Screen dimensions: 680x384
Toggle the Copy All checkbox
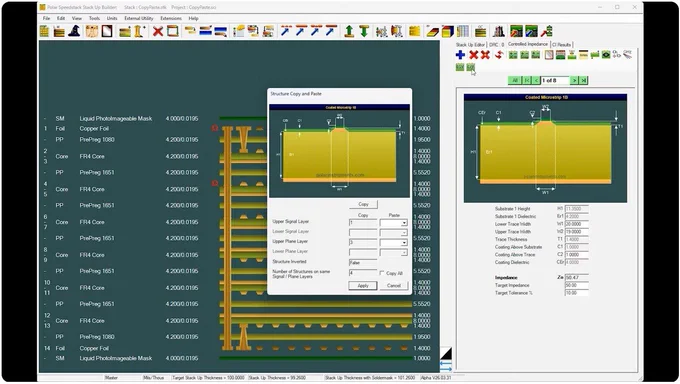[382, 273]
